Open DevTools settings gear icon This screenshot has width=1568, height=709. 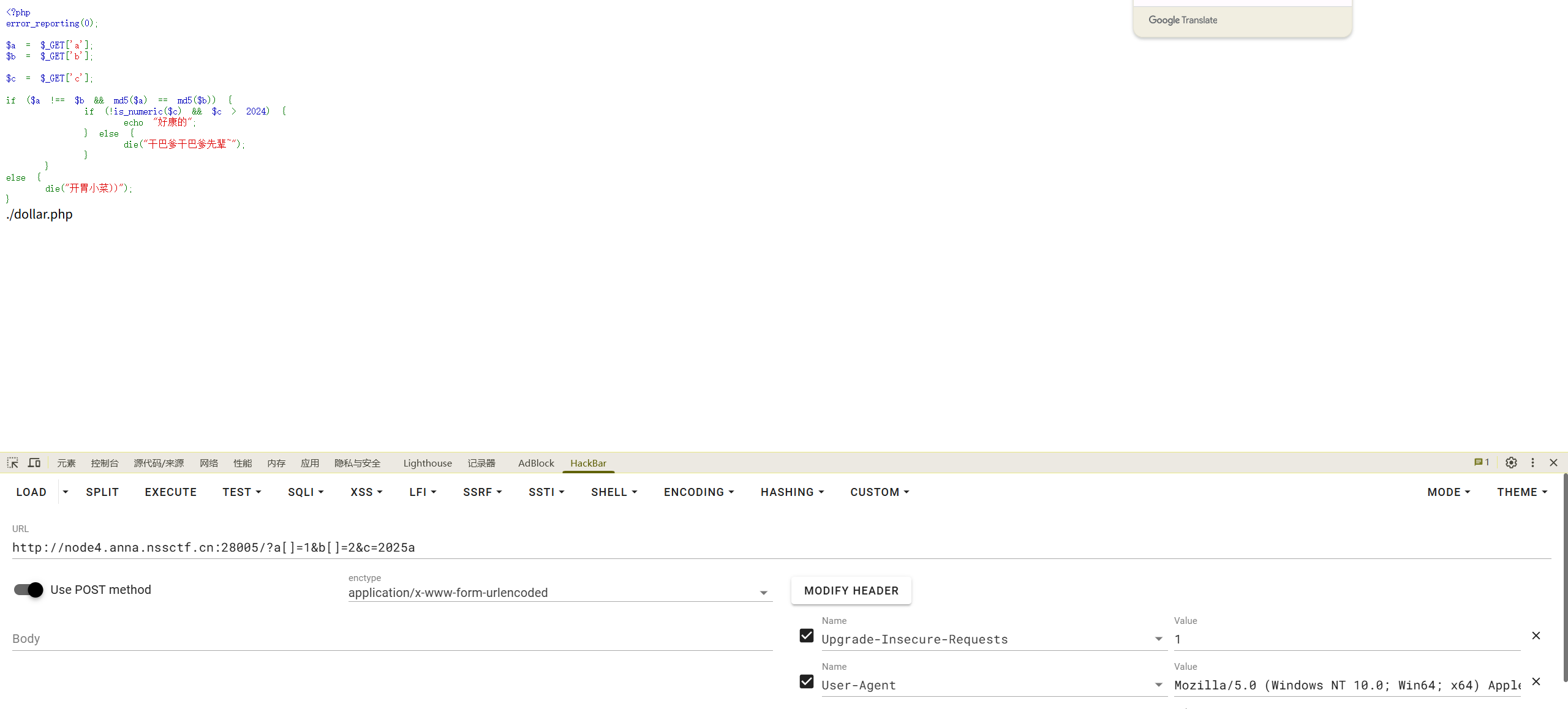1511,463
